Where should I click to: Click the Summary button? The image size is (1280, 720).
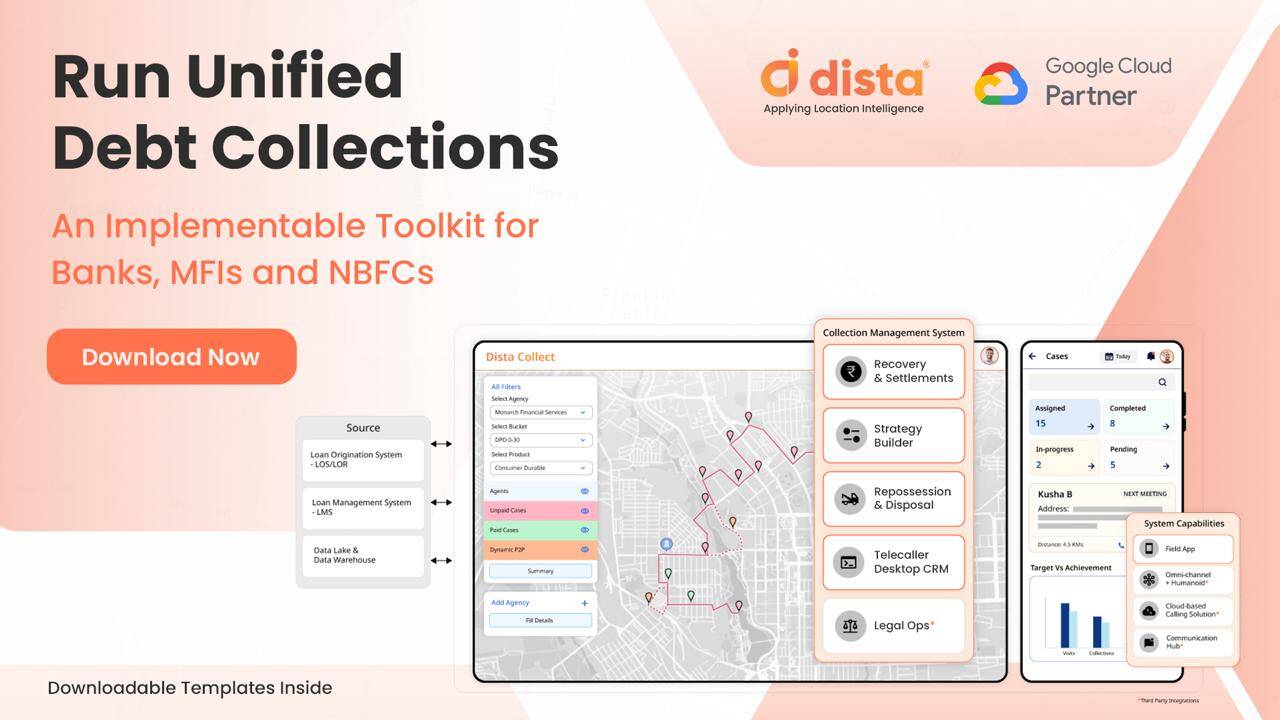(540, 571)
